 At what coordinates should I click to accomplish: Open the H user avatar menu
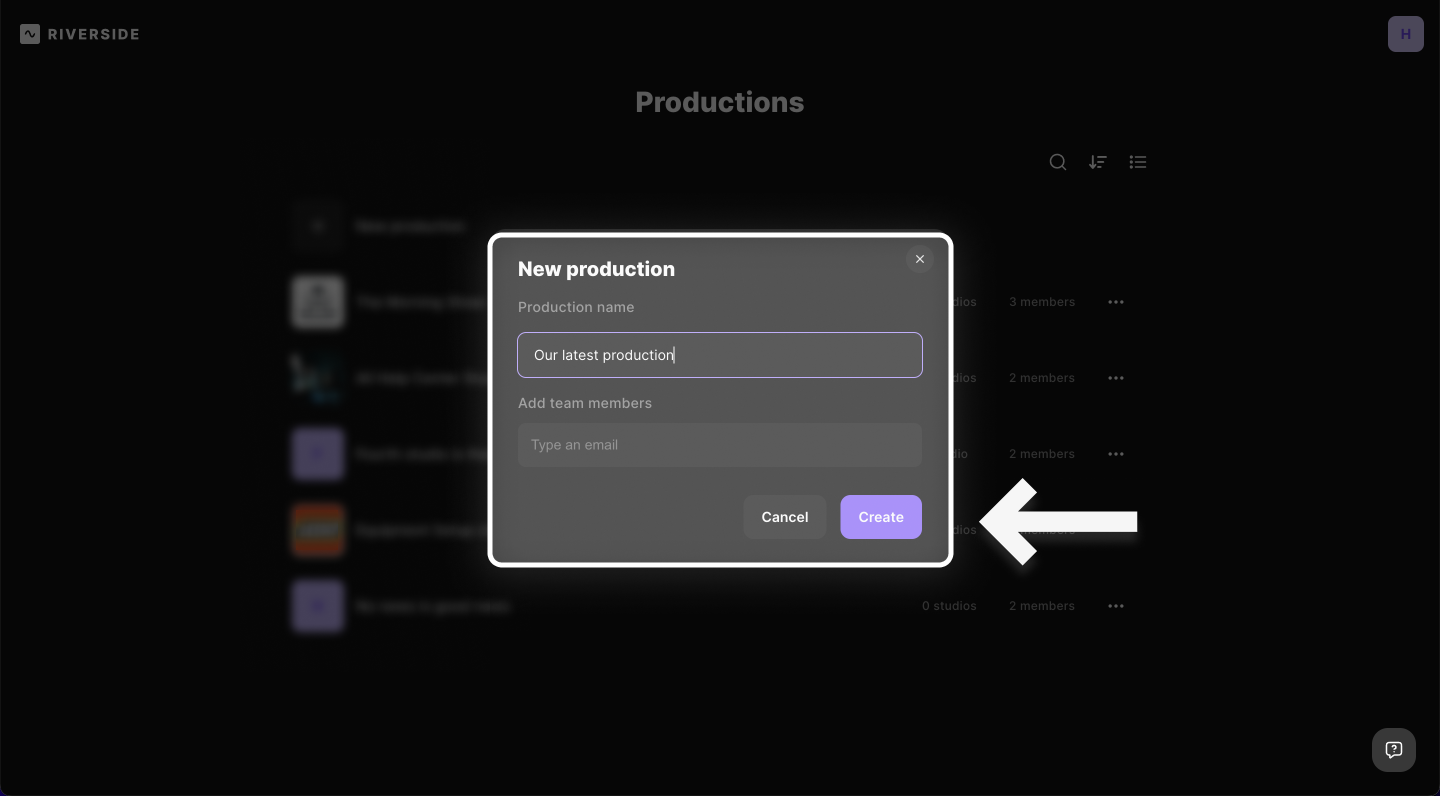(x=1405, y=34)
